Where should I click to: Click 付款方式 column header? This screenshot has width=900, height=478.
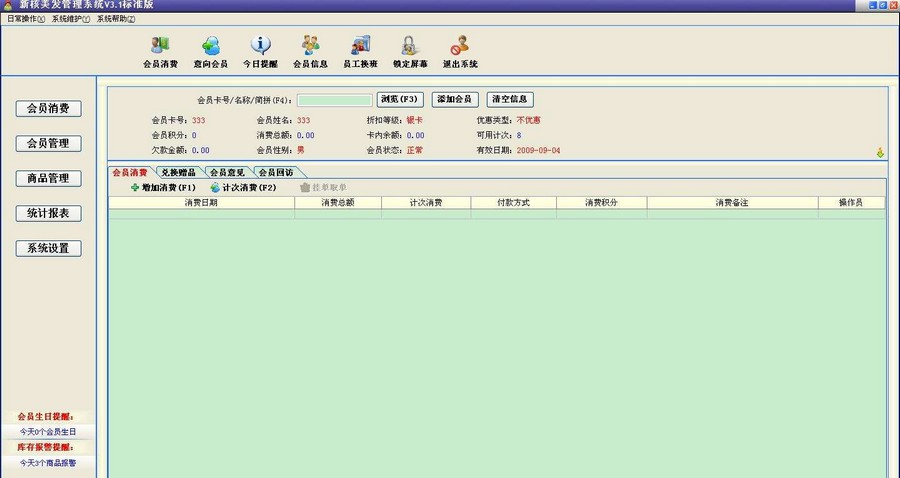pyautogui.click(x=514, y=203)
